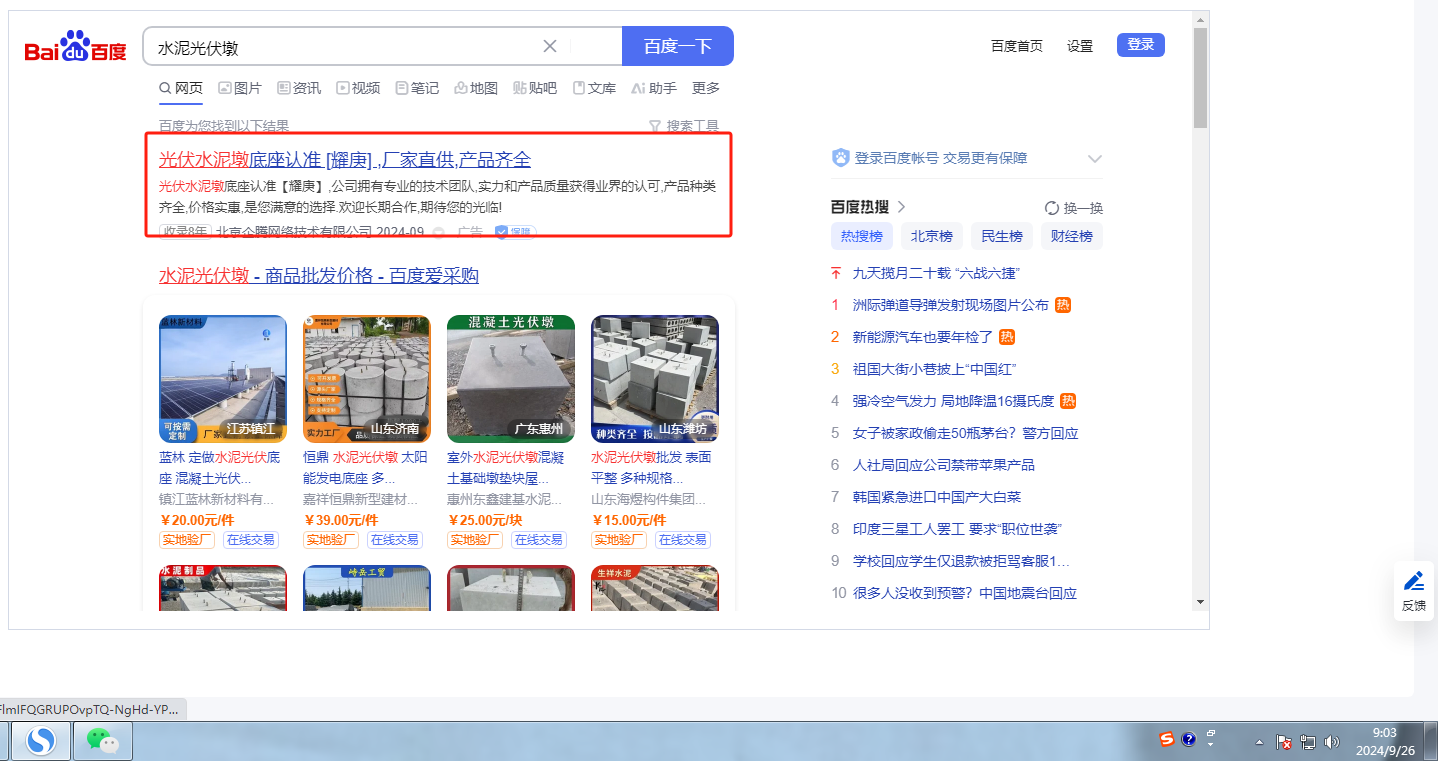Screen dimensions: 1438x761
Task: Click the 保障 shield badge under first result
Action: [516, 232]
